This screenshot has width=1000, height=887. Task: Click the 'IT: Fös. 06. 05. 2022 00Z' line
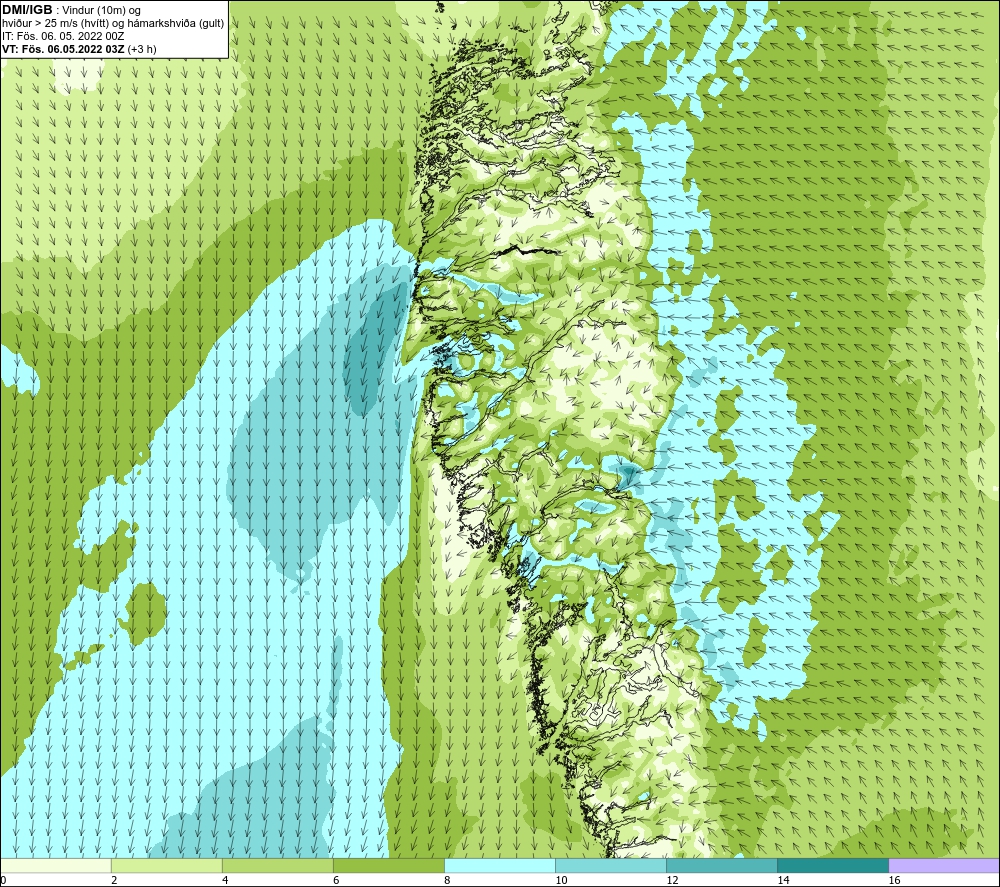[x=63, y=36]
